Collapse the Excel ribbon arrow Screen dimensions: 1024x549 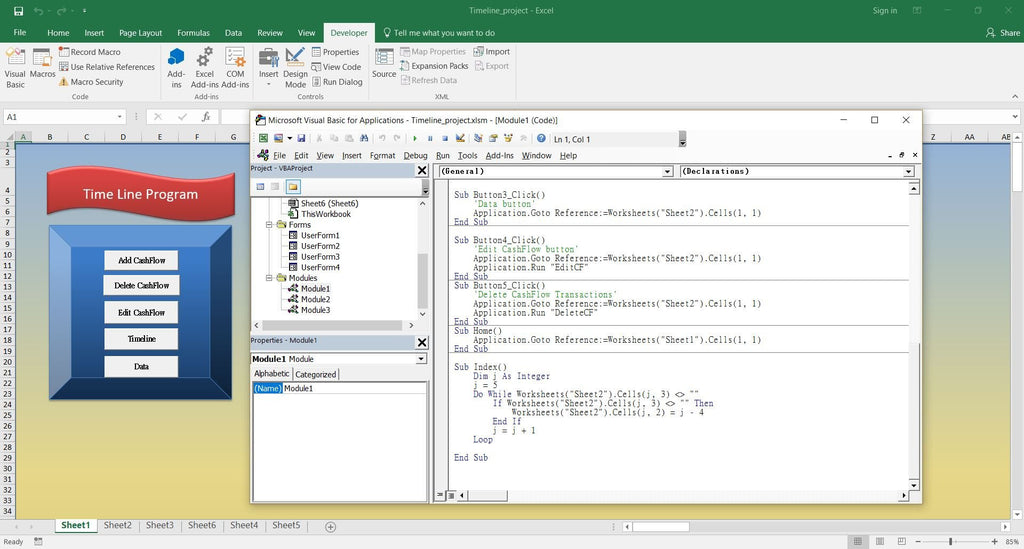(x=1015, y=97)
